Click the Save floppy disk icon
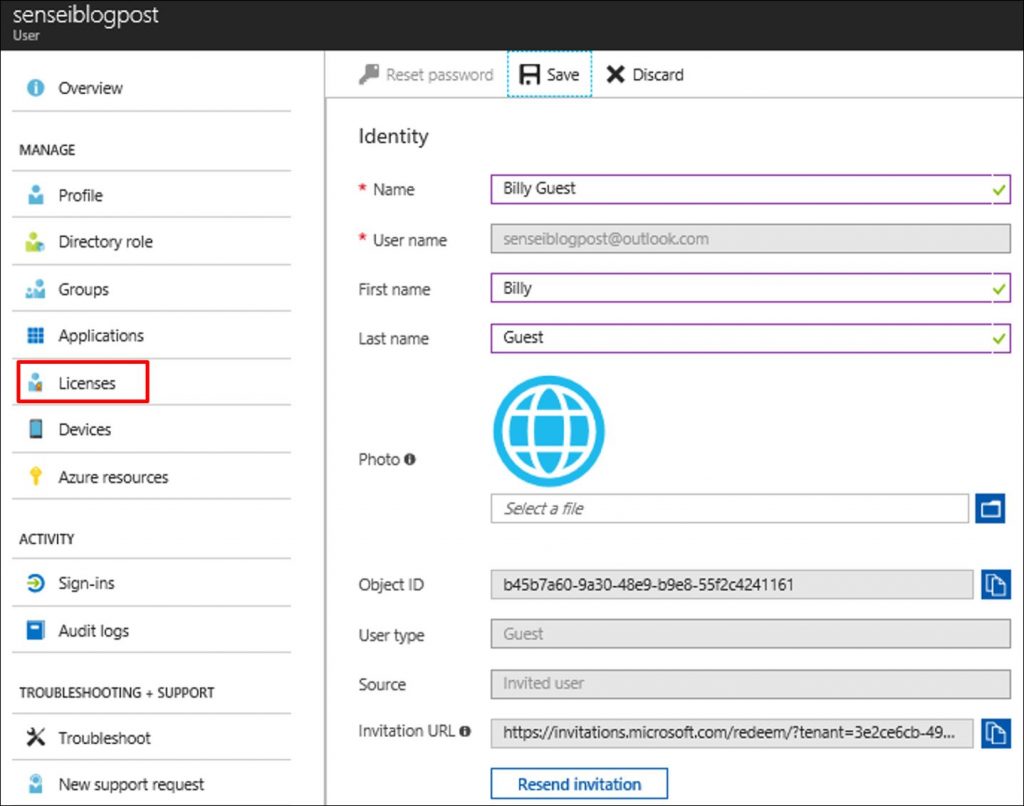This screenshot has width=1024, height=806. pyautogui.click(x=529, y=74)
